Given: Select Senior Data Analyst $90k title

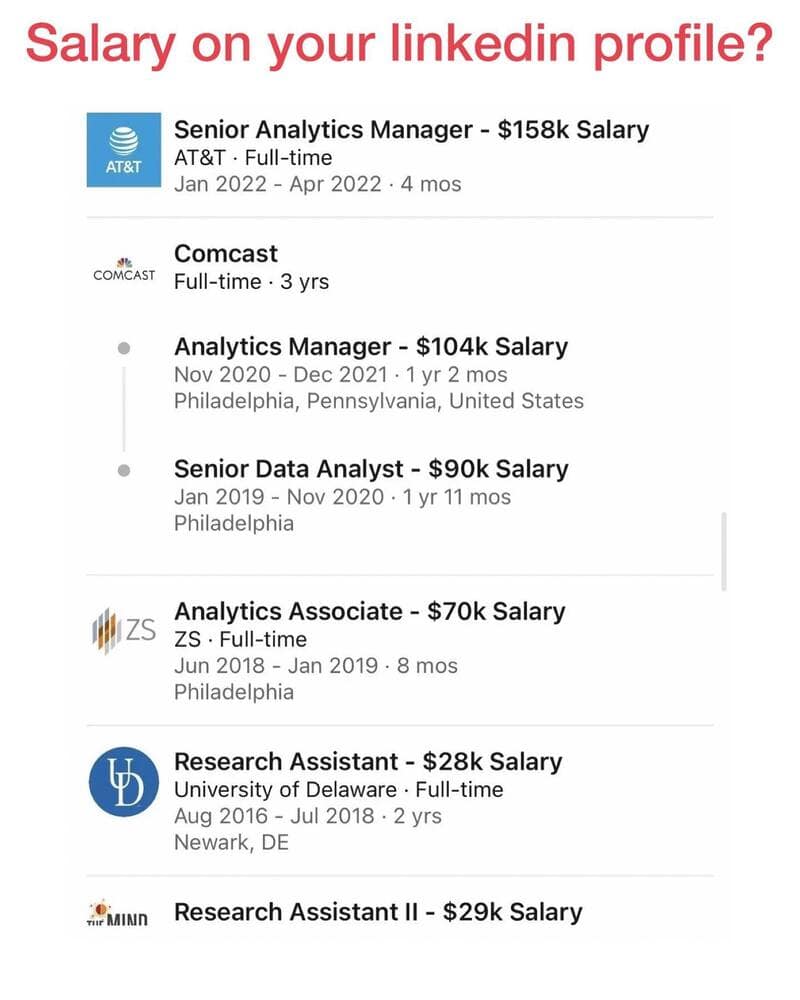Looking at the screenshot, I should tap(370, 469).
